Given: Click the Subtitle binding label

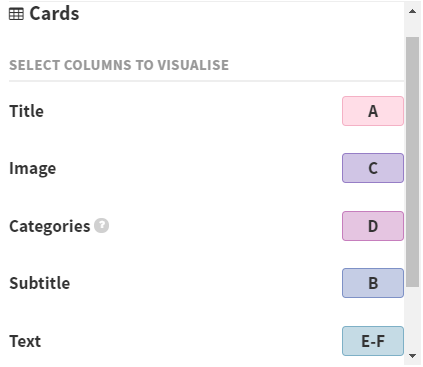Looking at the screenshot, I should click(40, 283).
